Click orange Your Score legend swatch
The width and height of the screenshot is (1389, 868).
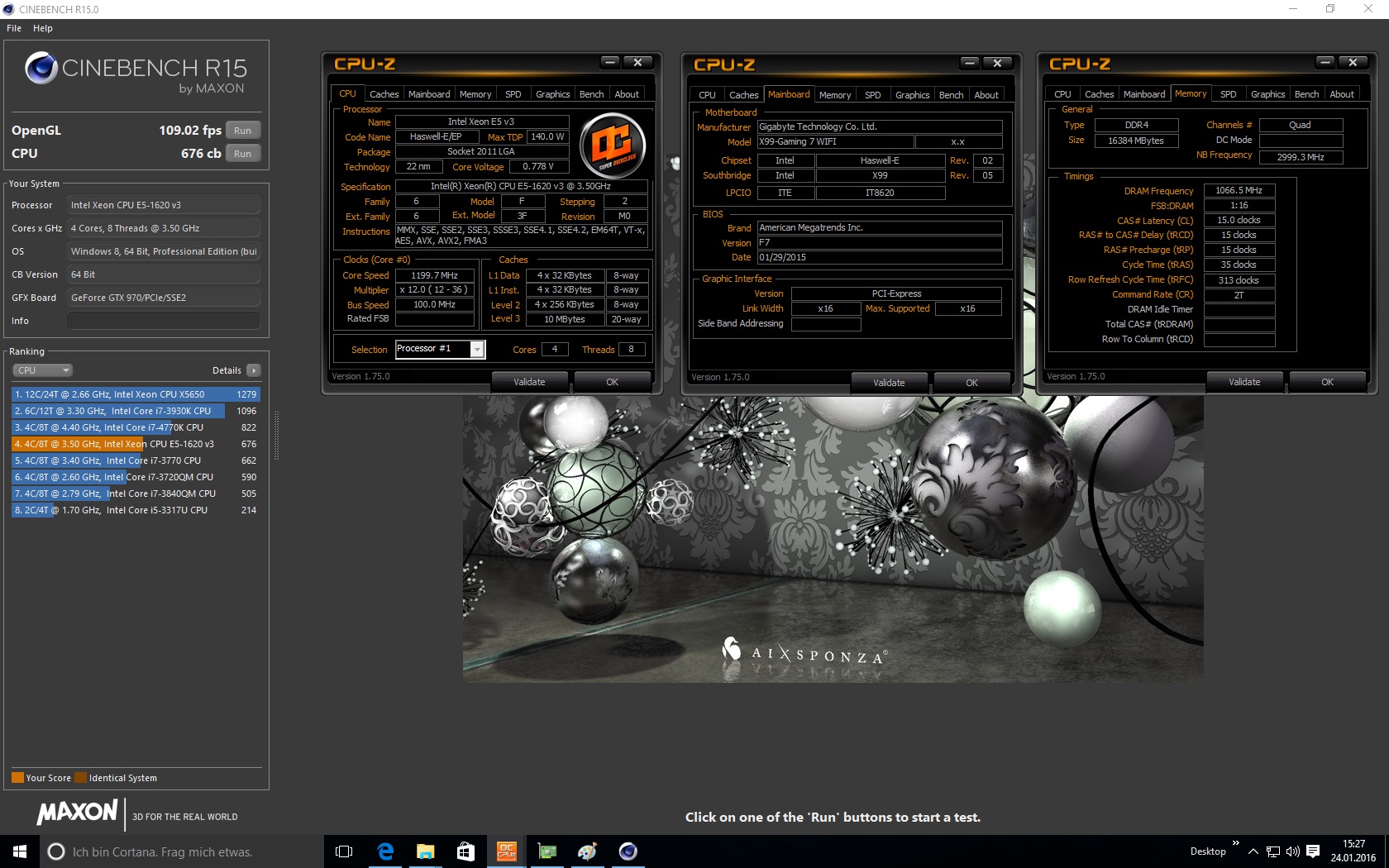(x=17, y=778)
